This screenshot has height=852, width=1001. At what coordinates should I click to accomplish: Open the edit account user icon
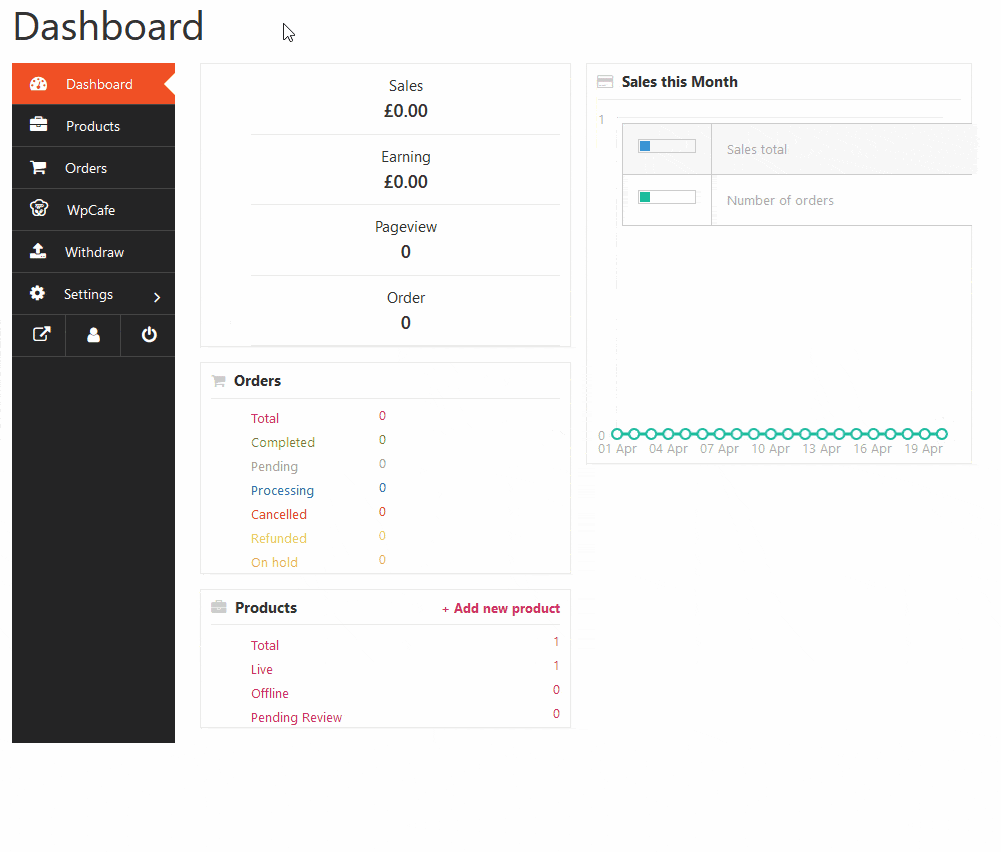(x=93, y=335)
